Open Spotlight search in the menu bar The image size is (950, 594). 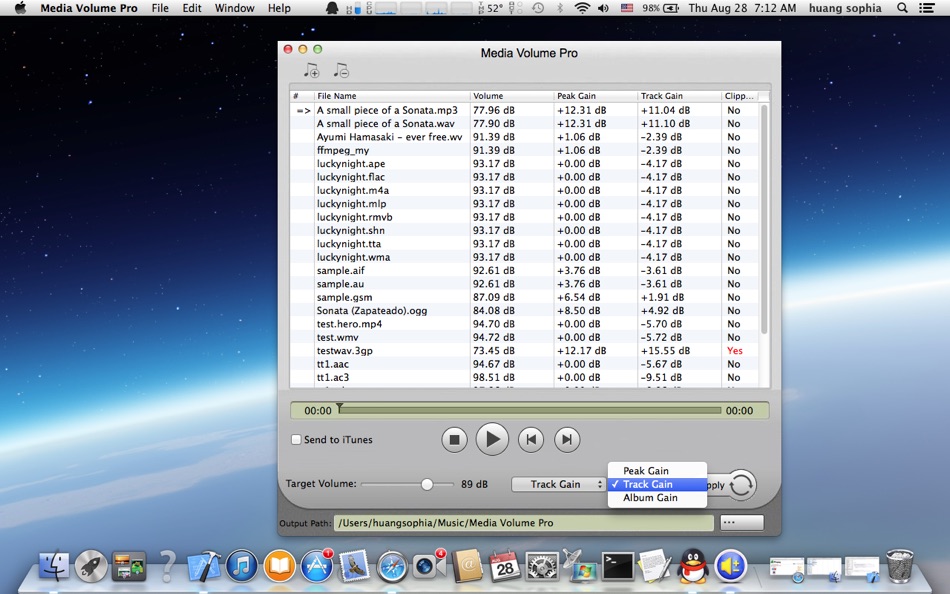coord(902,8)
